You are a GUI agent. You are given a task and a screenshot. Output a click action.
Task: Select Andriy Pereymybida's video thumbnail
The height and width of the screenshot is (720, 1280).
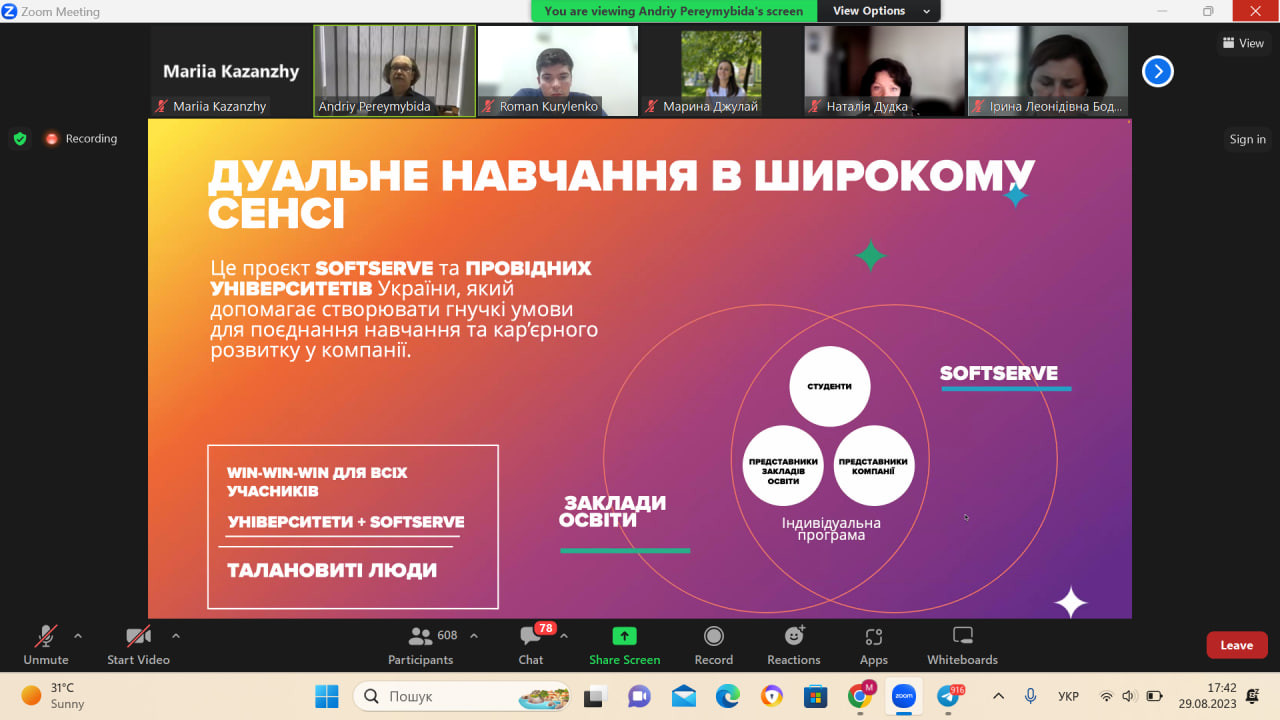pyautogui.click(x=395, y=71)
